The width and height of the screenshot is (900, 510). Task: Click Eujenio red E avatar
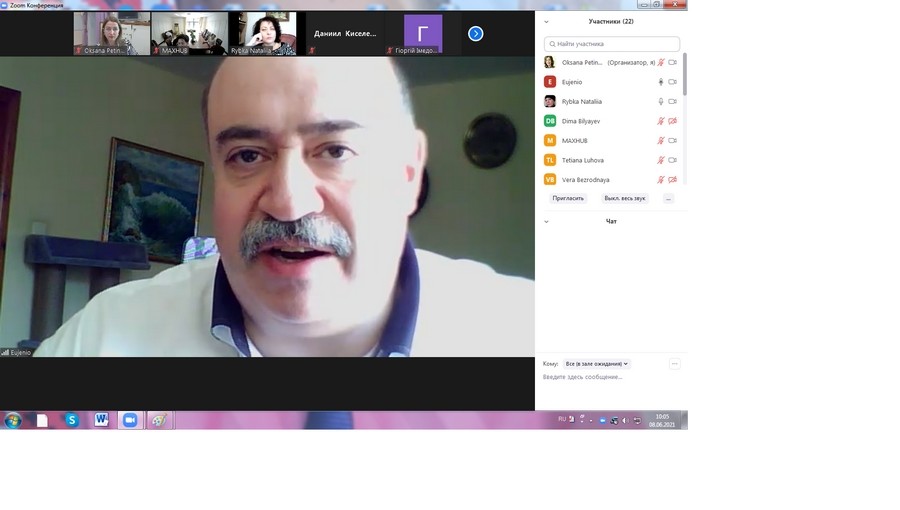[550, 81]
